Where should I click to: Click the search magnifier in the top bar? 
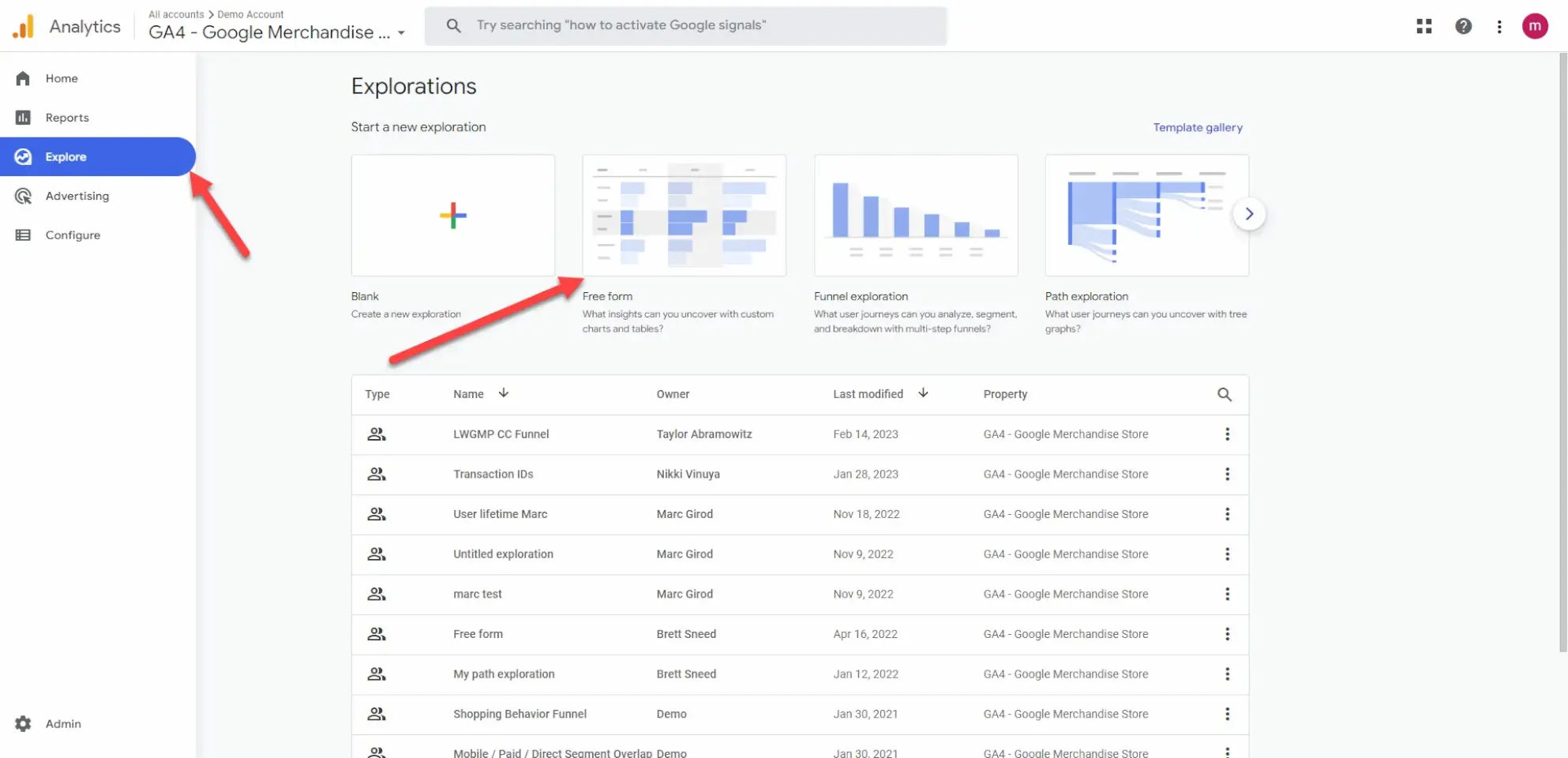click(453, 25)
